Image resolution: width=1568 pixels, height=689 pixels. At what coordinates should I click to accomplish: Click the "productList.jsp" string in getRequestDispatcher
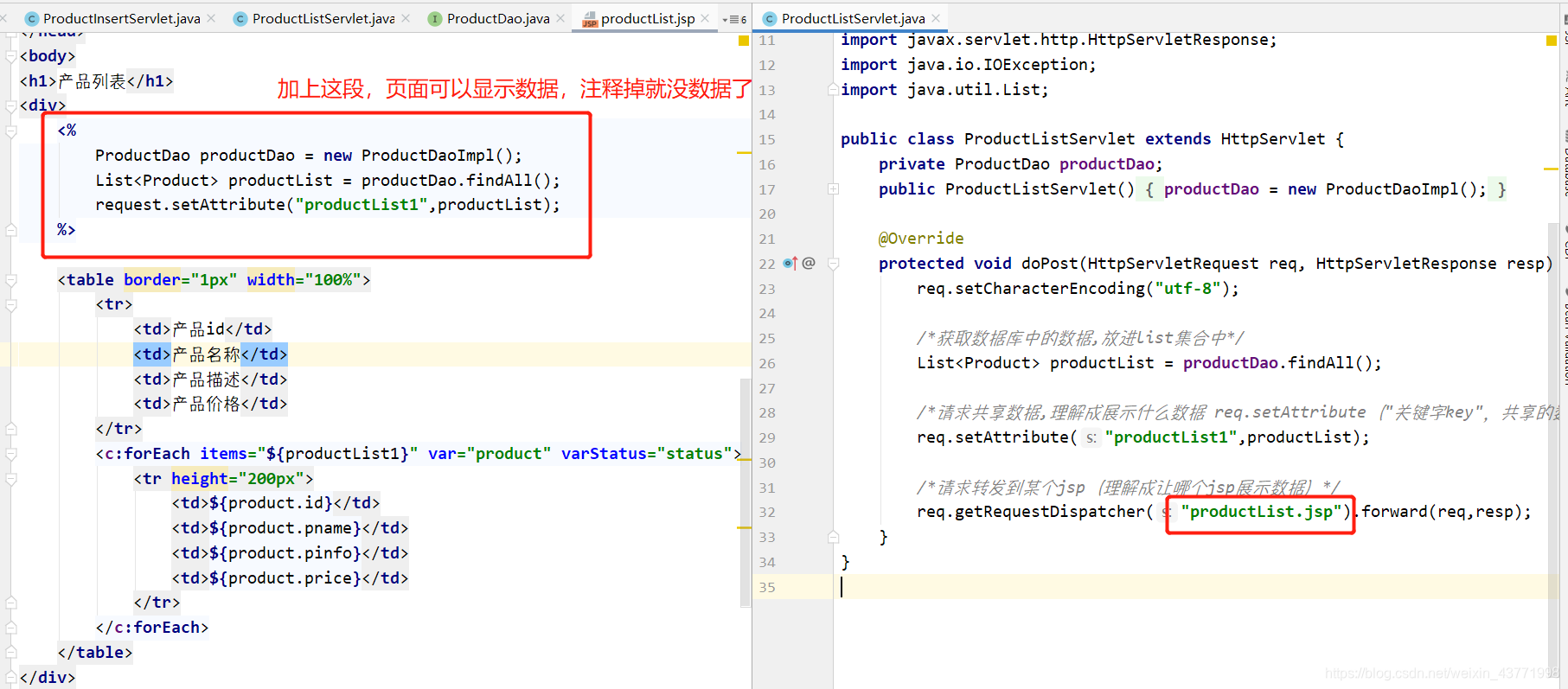[1261, 511]
